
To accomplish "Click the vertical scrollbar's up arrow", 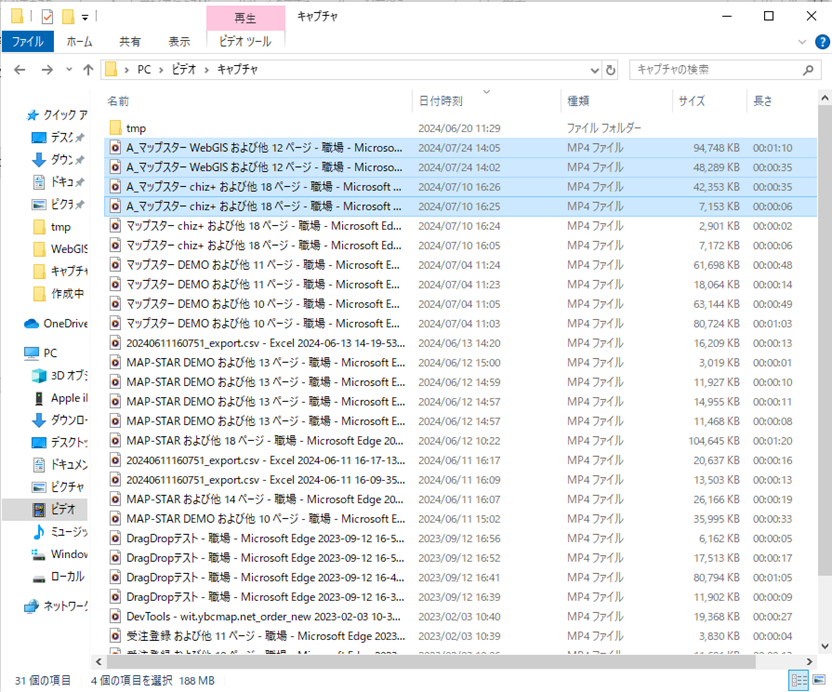I will [825, 98].
